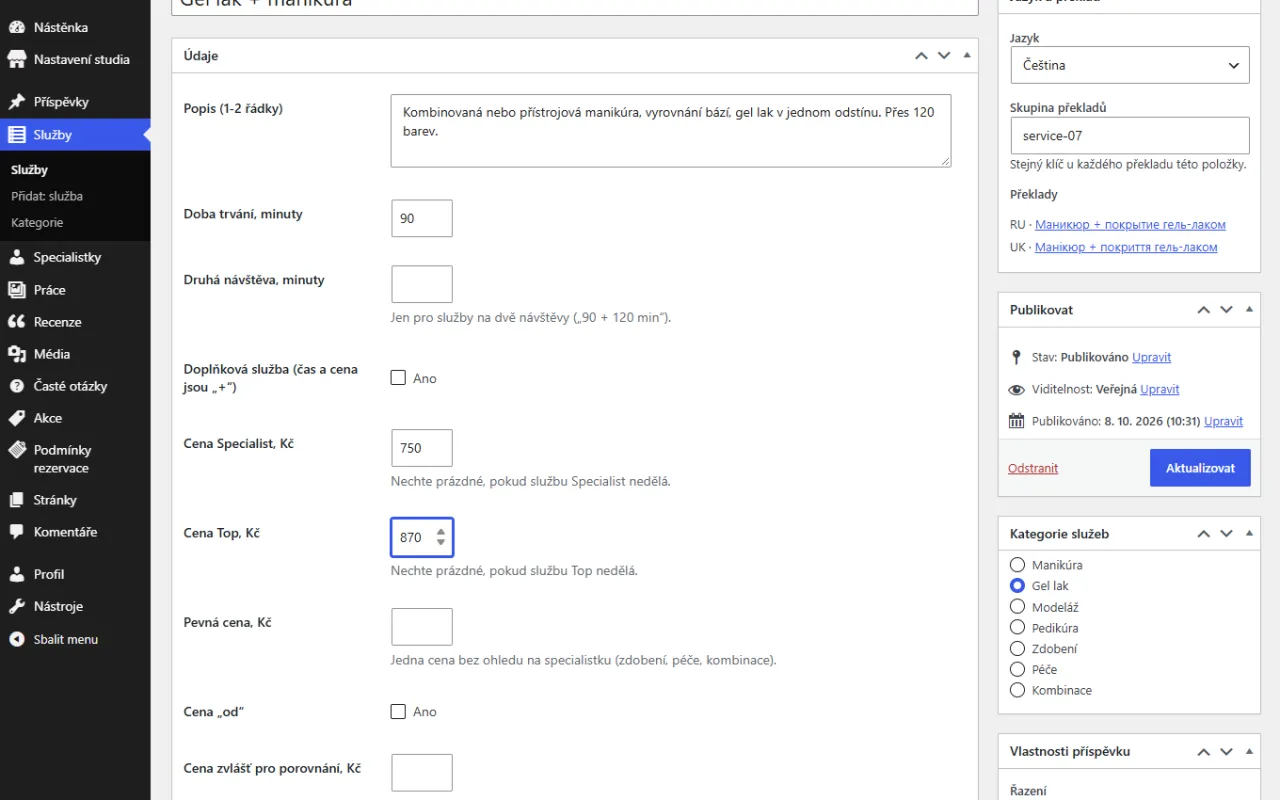The width and height of the screenshot is (1280, 800).
Task: Click the Specialistky person icon
Action: coord(16,257)
